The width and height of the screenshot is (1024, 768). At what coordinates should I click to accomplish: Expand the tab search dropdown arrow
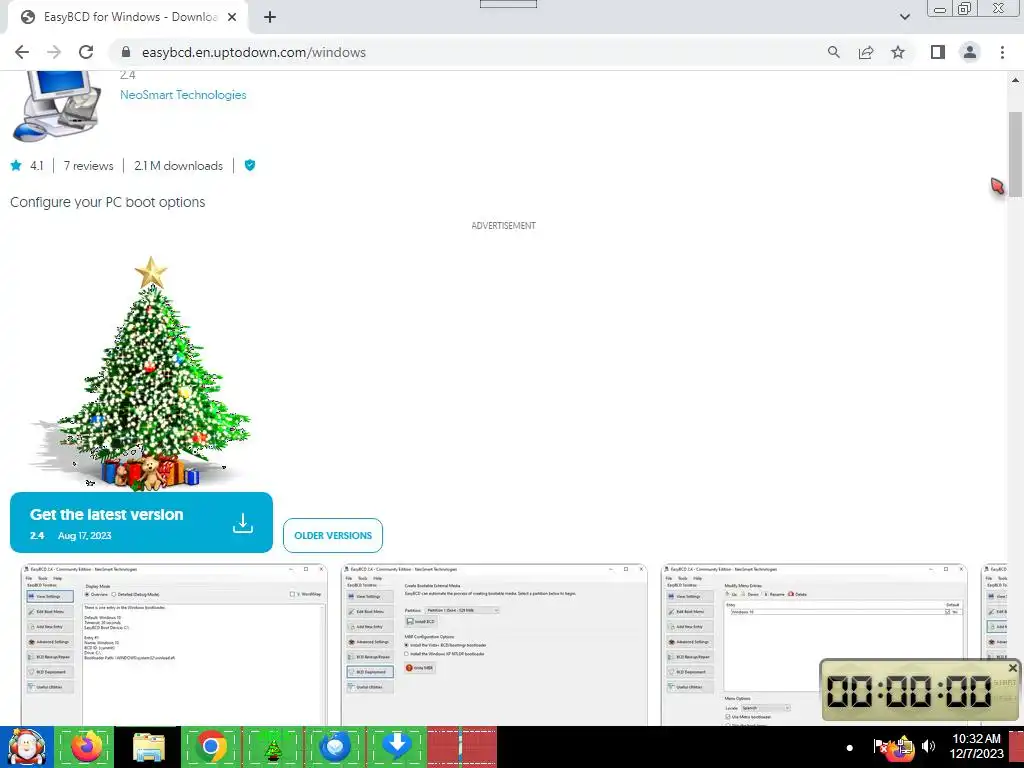pyautogui.click(x=904, y=17)
